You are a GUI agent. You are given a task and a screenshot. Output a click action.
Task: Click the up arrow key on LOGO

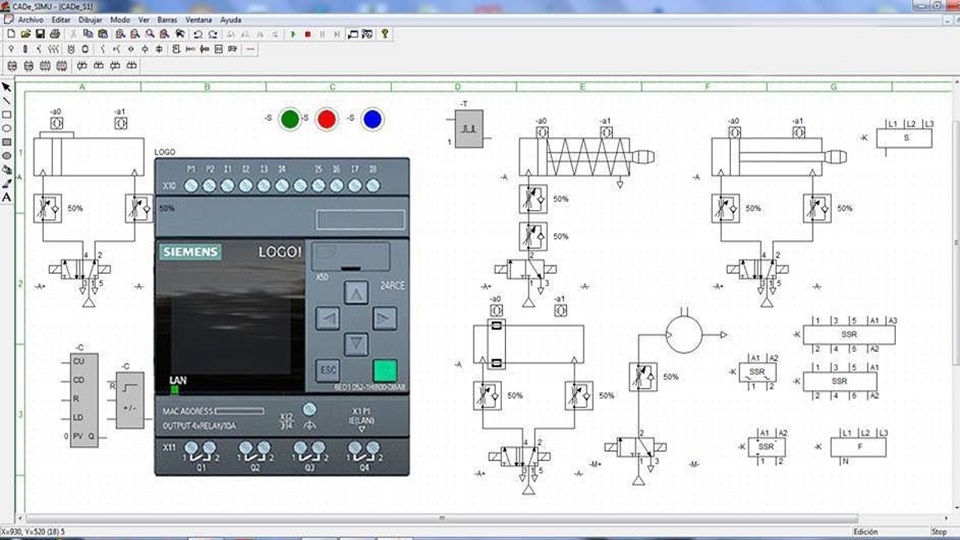(x=356, y=293)
